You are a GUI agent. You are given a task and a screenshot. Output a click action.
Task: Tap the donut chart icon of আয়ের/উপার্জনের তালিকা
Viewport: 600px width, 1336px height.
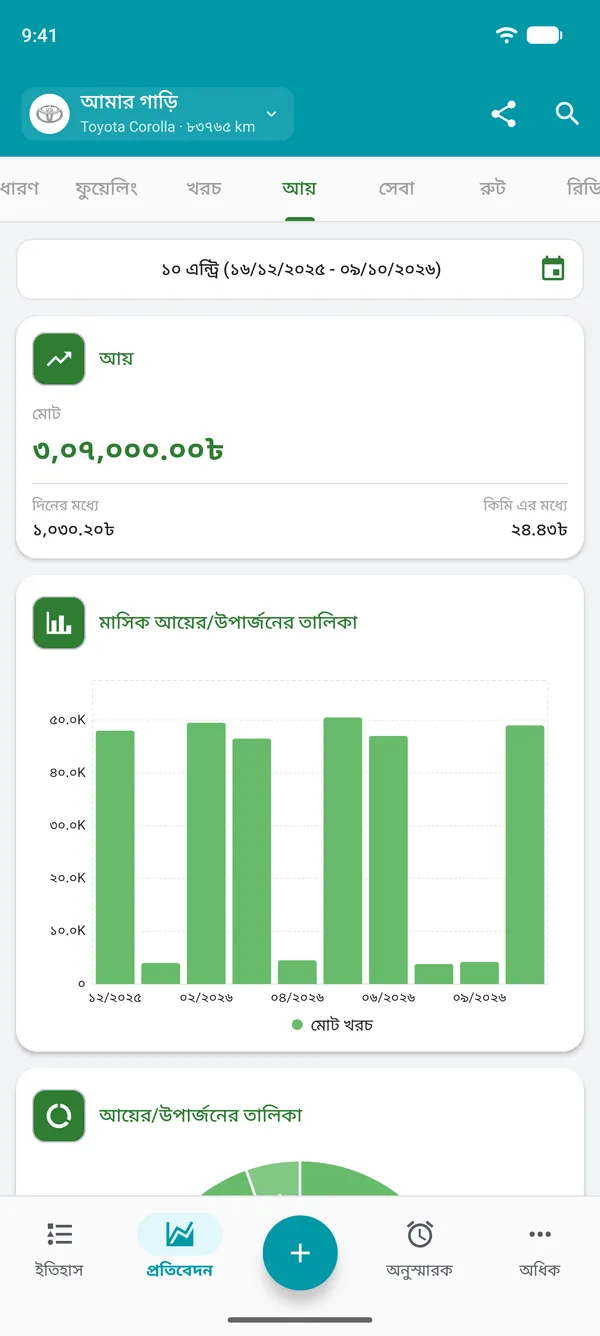59,1116
